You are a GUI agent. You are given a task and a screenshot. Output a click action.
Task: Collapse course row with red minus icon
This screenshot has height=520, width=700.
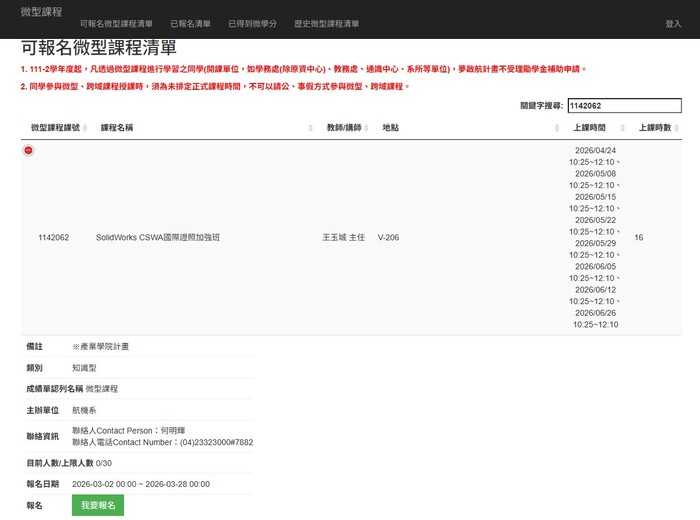coord(28,150)
